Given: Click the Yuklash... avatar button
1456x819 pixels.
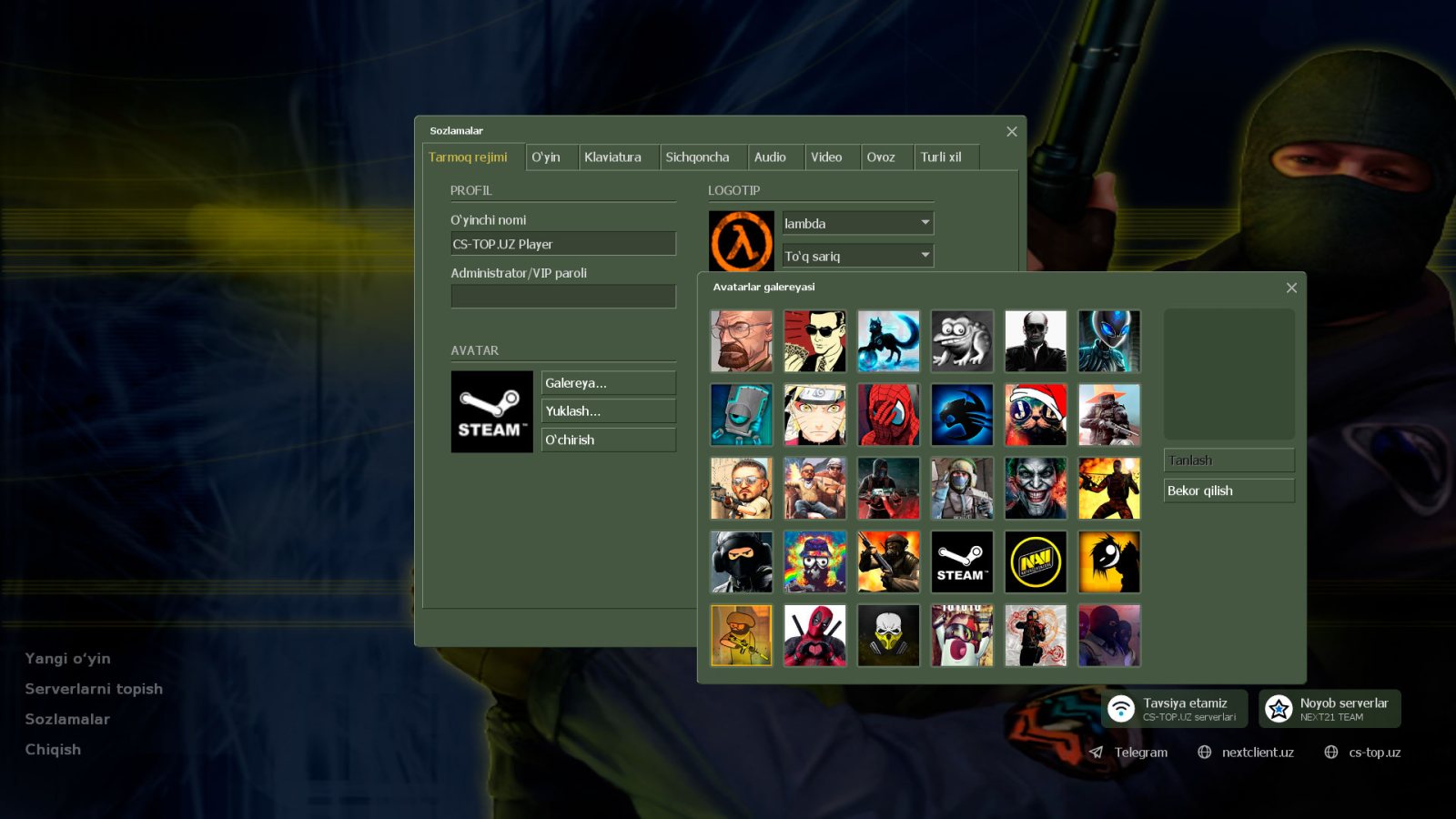Looking at the screenshot, I should (609, 411).
